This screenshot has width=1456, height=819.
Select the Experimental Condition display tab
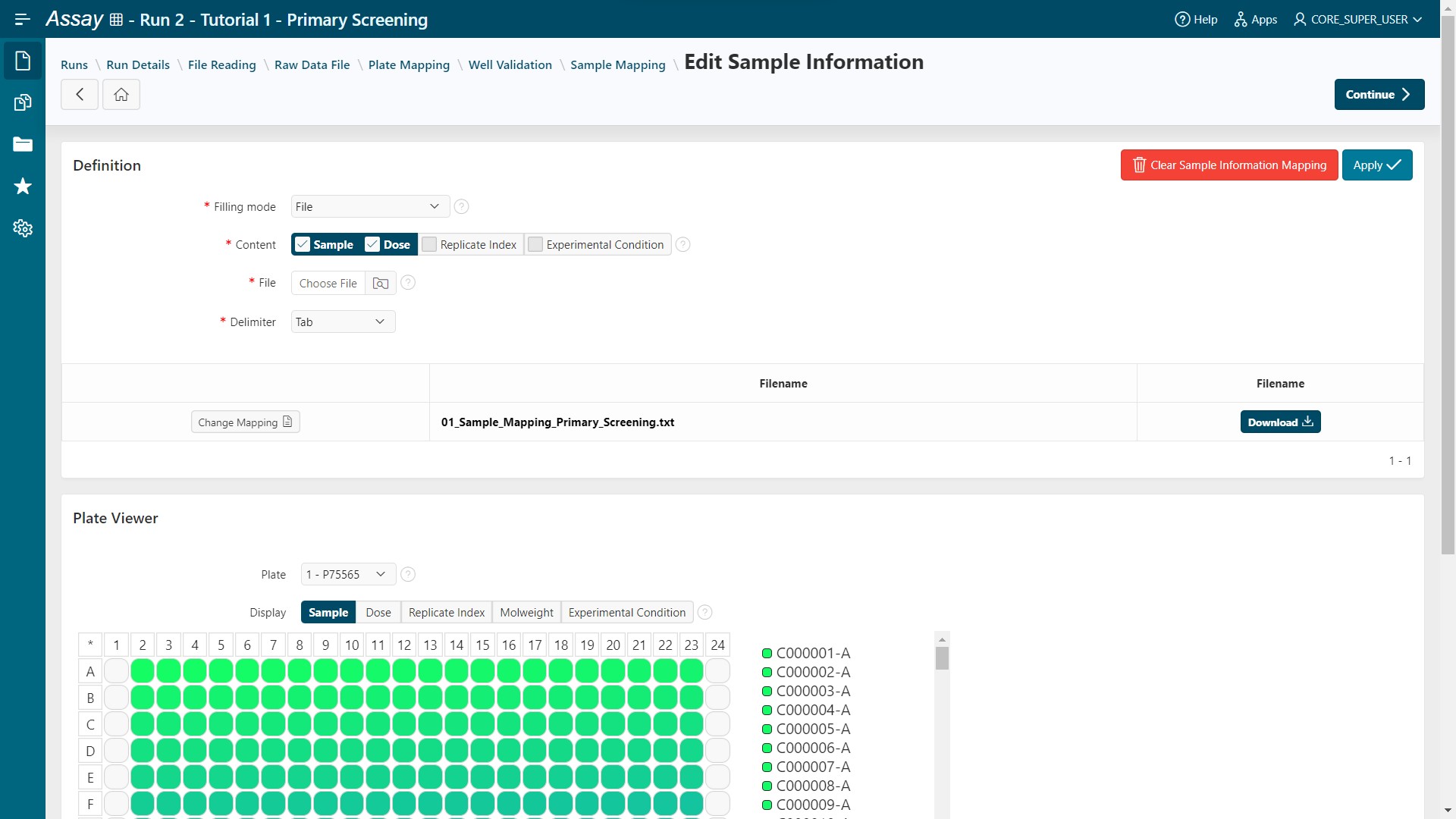pyautogui.click(x=627, y=612)
